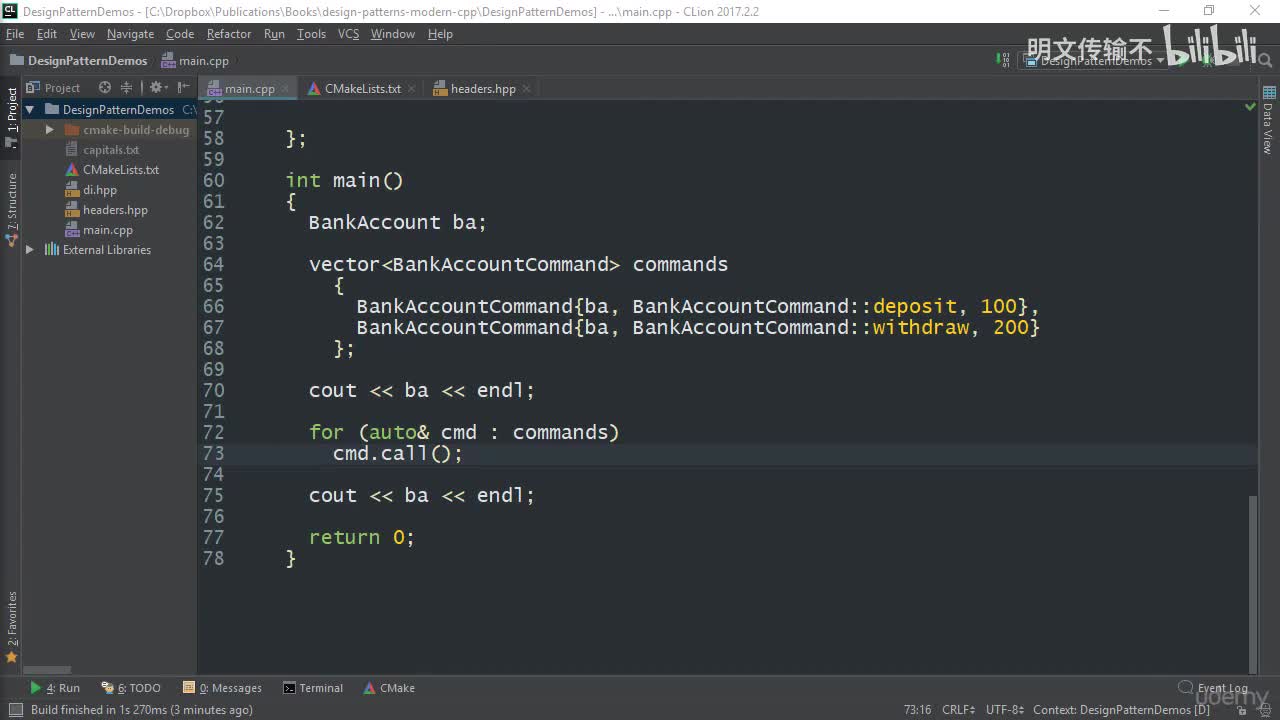Click the Collapse All icon in Project panel

click(127, 88)
